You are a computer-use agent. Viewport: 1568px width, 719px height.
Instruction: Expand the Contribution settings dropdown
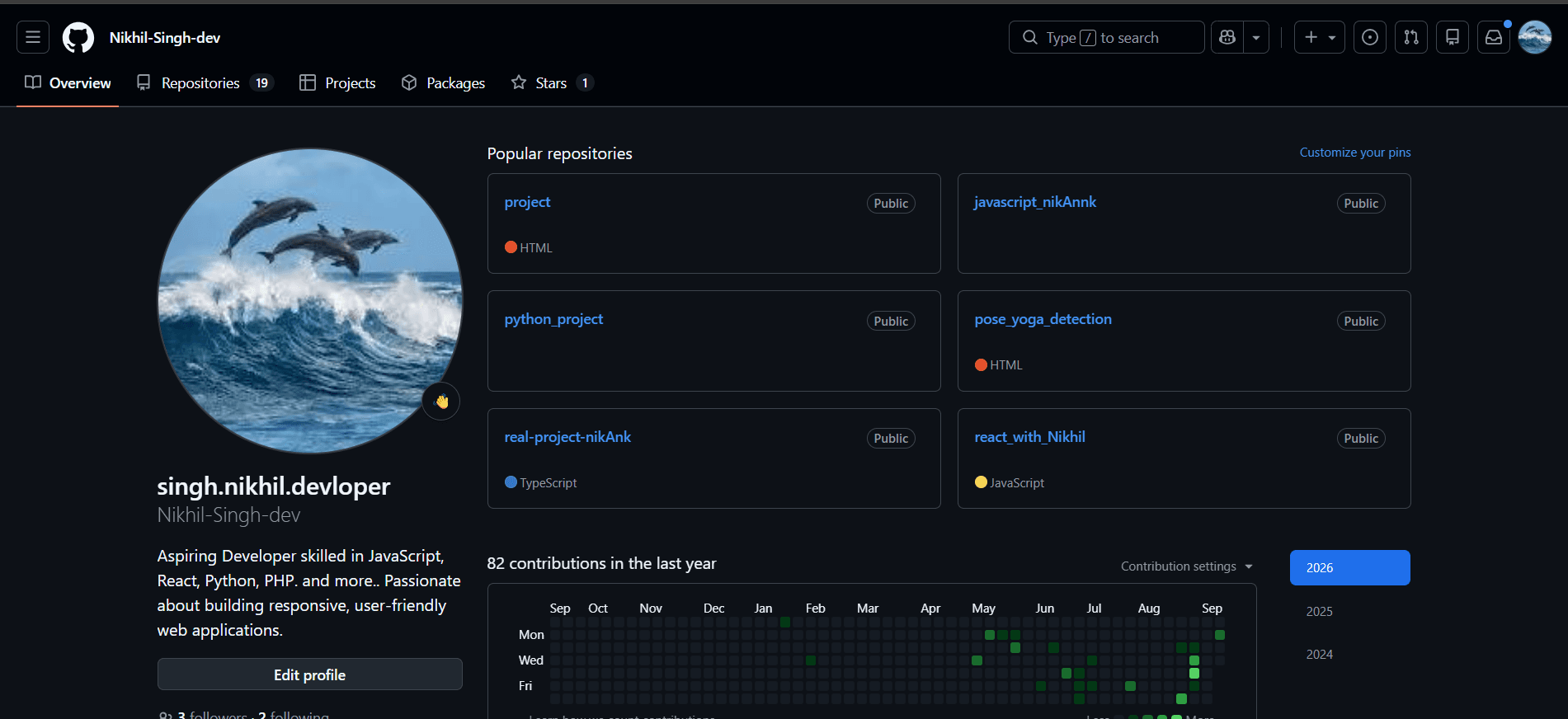pyautogui.click(x=1187, y=566)
